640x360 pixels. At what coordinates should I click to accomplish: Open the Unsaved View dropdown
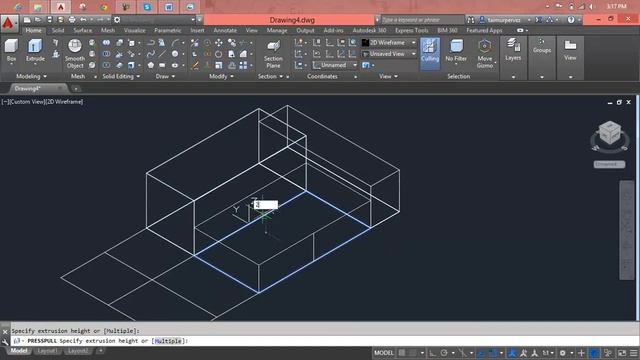[x=389, y=54]
